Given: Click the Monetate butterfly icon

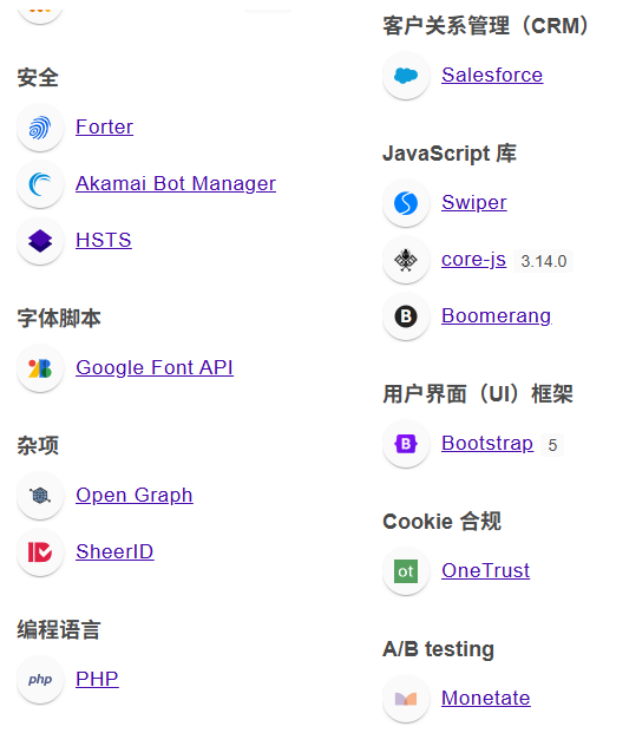Looking at the screenshot, I should (x=406, y=699).
